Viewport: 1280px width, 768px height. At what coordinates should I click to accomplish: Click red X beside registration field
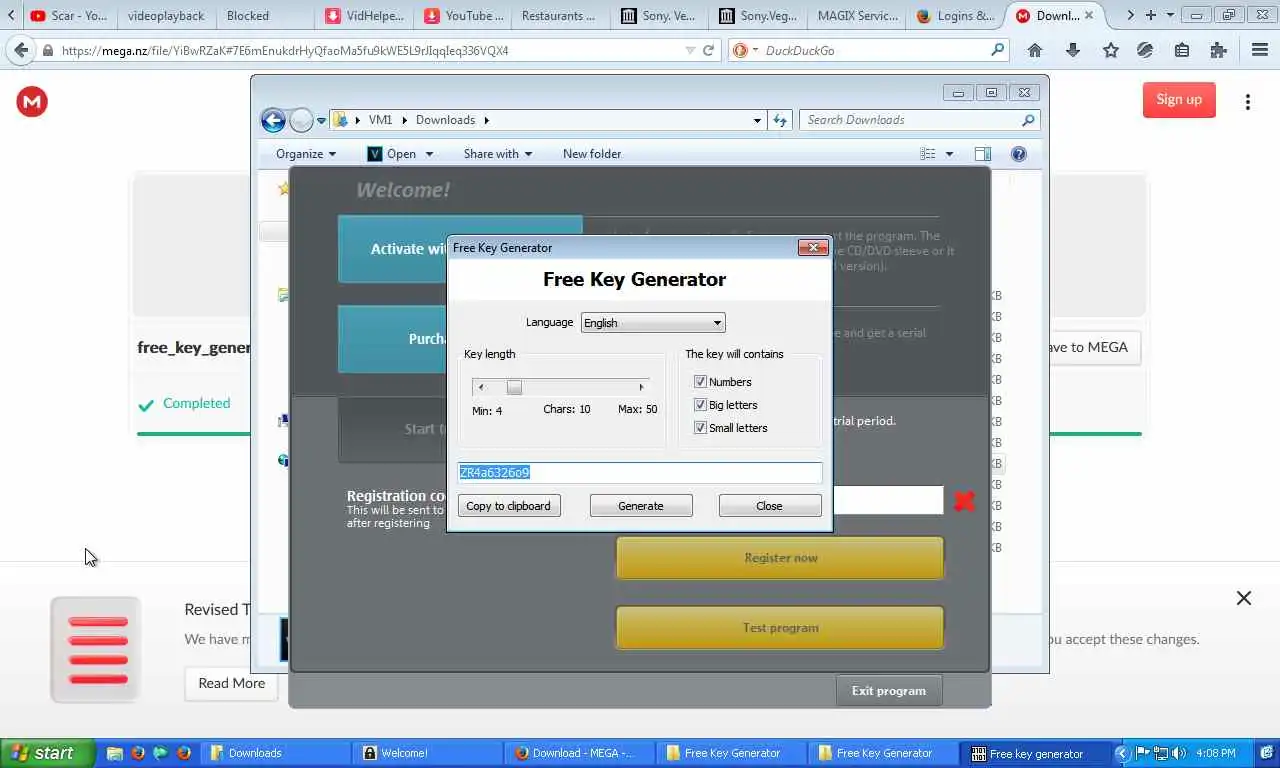click(964, 501)
